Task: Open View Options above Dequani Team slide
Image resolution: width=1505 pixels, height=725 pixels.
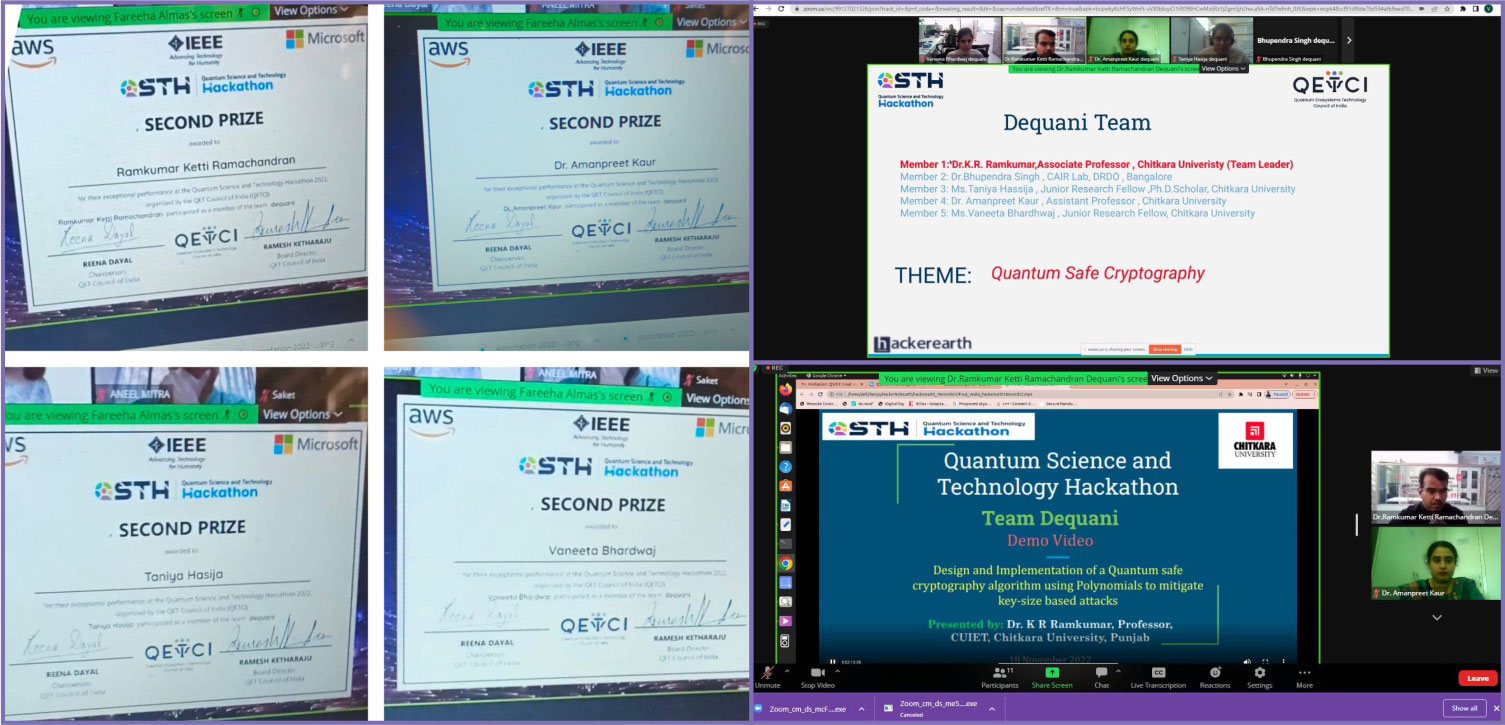Action: [1223, 69]
